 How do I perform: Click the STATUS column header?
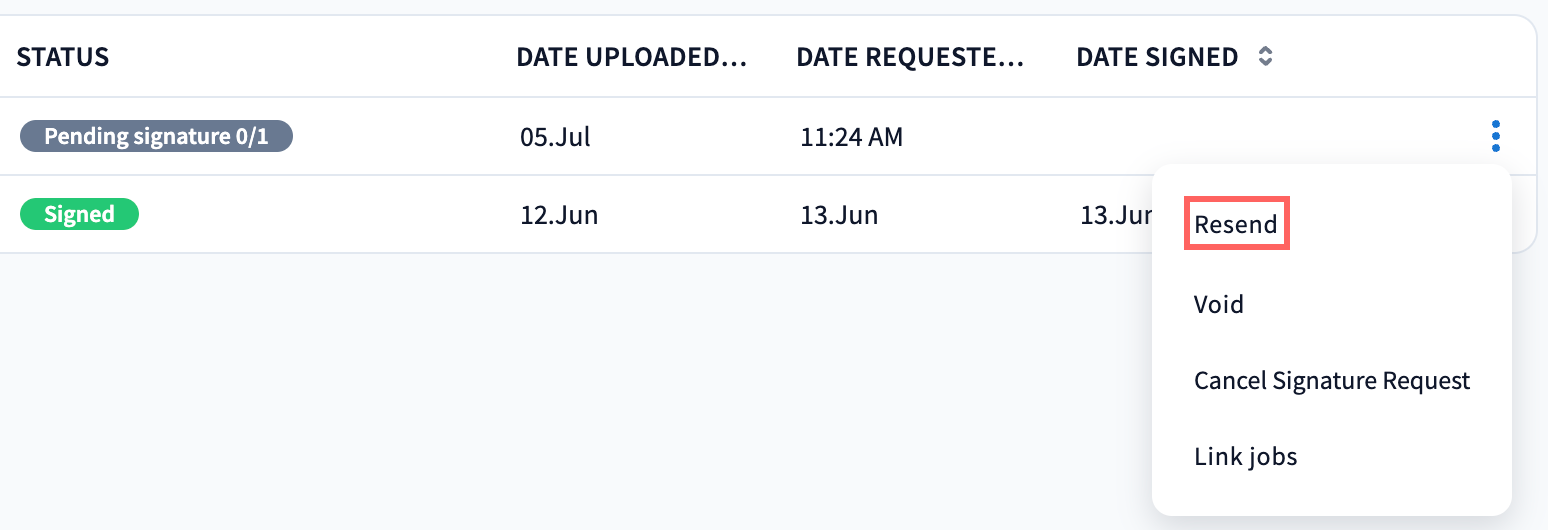[x=63, y=57]
